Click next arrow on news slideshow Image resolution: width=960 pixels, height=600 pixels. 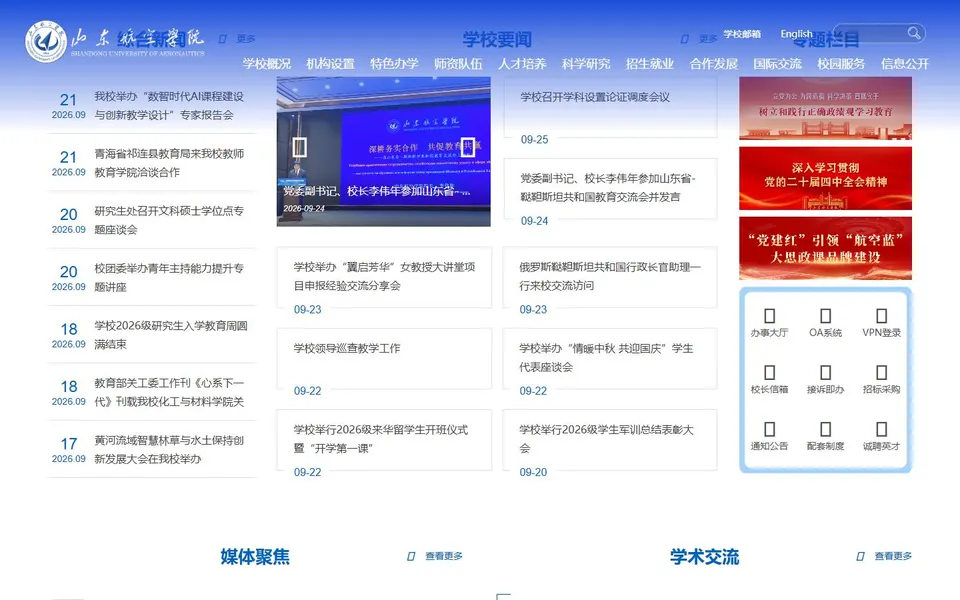pyautogui.click(x=467, y=147)
